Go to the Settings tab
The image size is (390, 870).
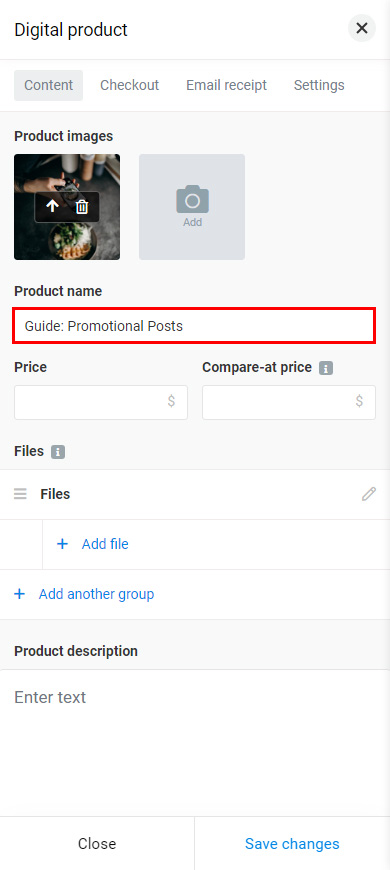319,85
